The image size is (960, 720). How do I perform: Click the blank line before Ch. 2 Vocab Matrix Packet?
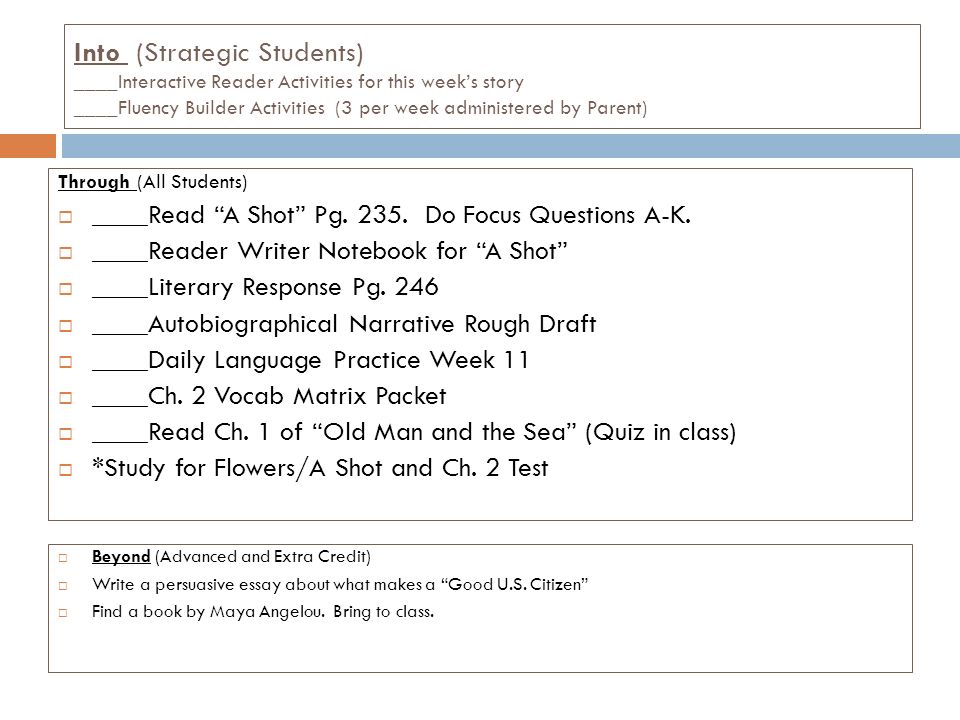(120, 405)
